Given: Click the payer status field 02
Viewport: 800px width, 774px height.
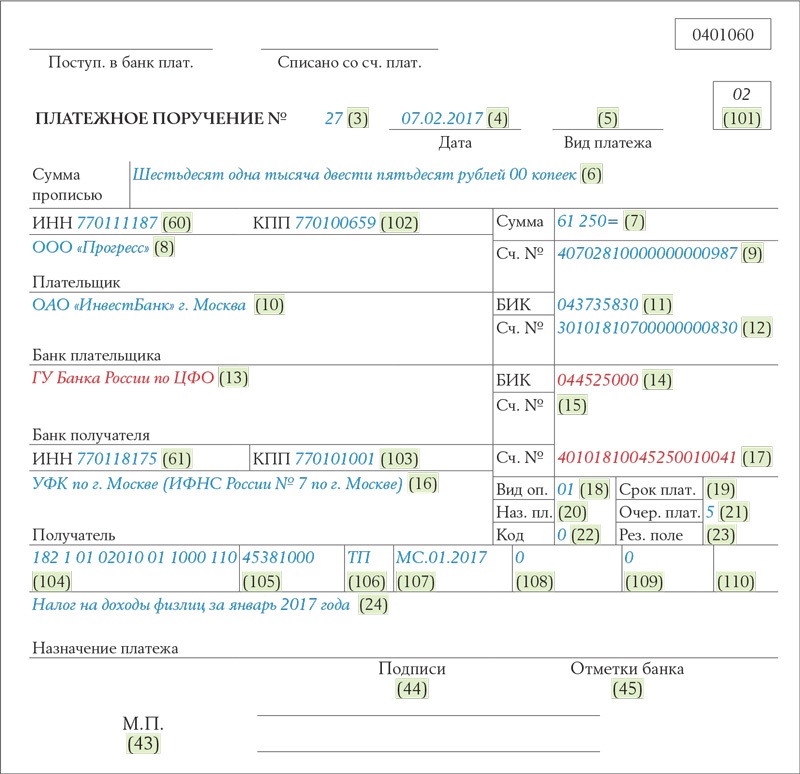Looking at the screenshot, I should tap(741, 95).
